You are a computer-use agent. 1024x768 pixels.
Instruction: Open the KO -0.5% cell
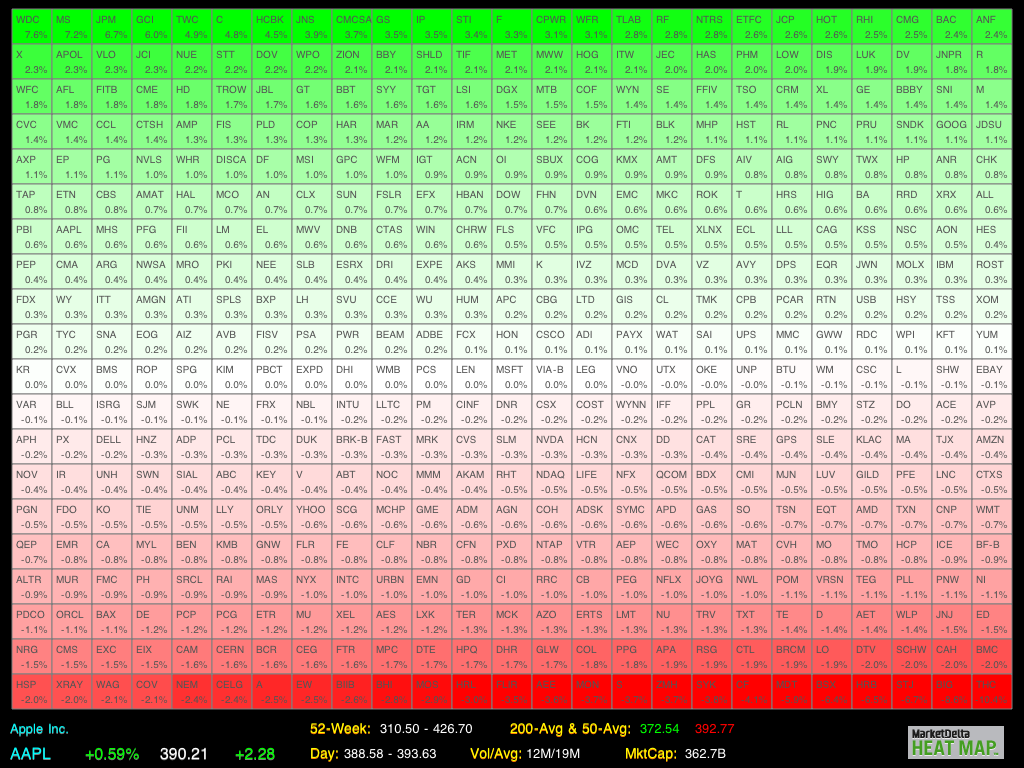[112, 517]
